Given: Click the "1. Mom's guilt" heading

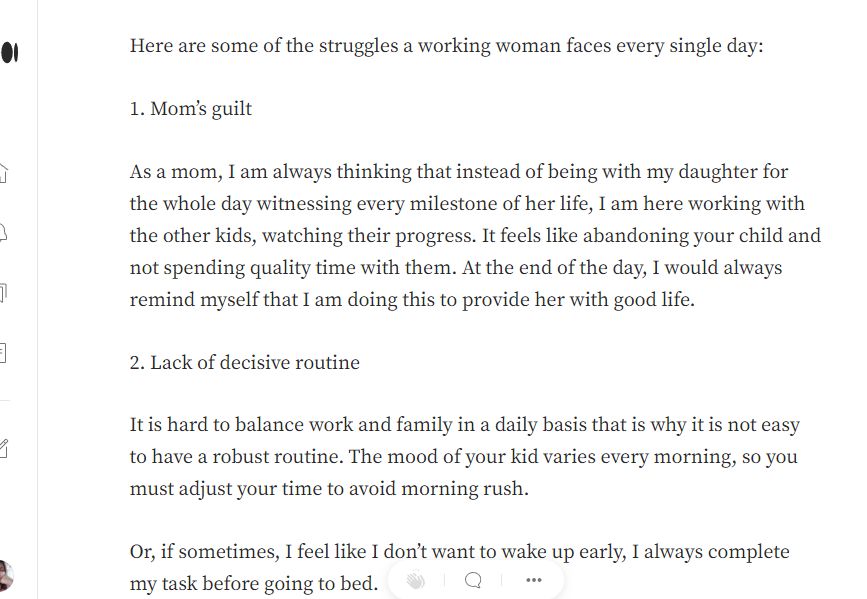Looking at the screenshot, I should tap(191, 109).
